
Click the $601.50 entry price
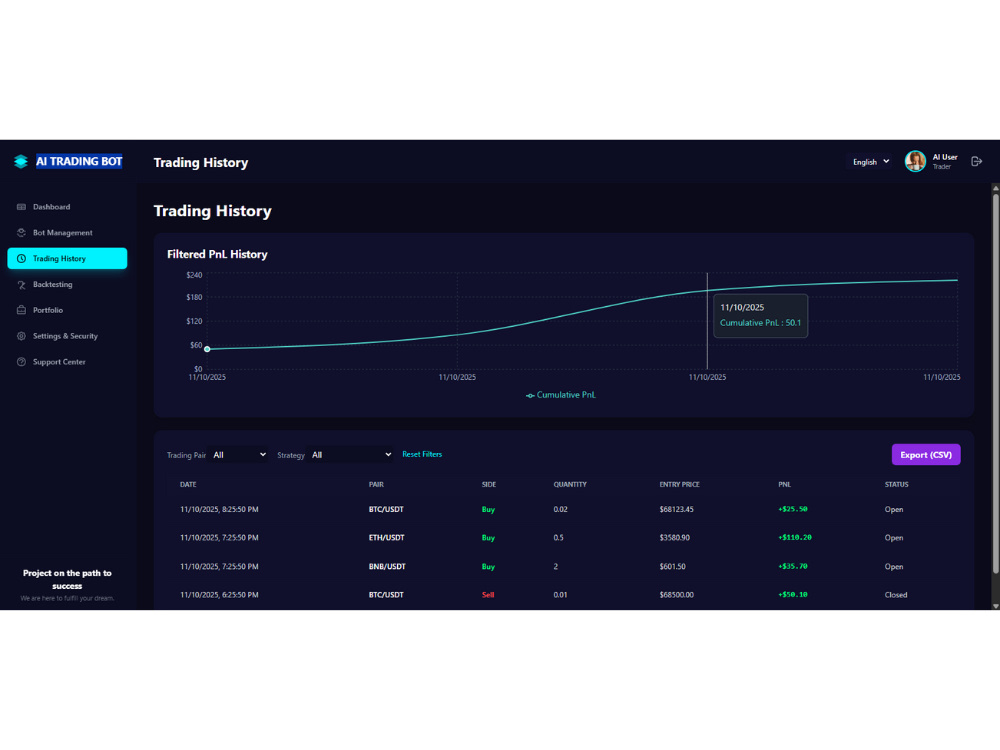pyautogui.click(x=672, y=566)
